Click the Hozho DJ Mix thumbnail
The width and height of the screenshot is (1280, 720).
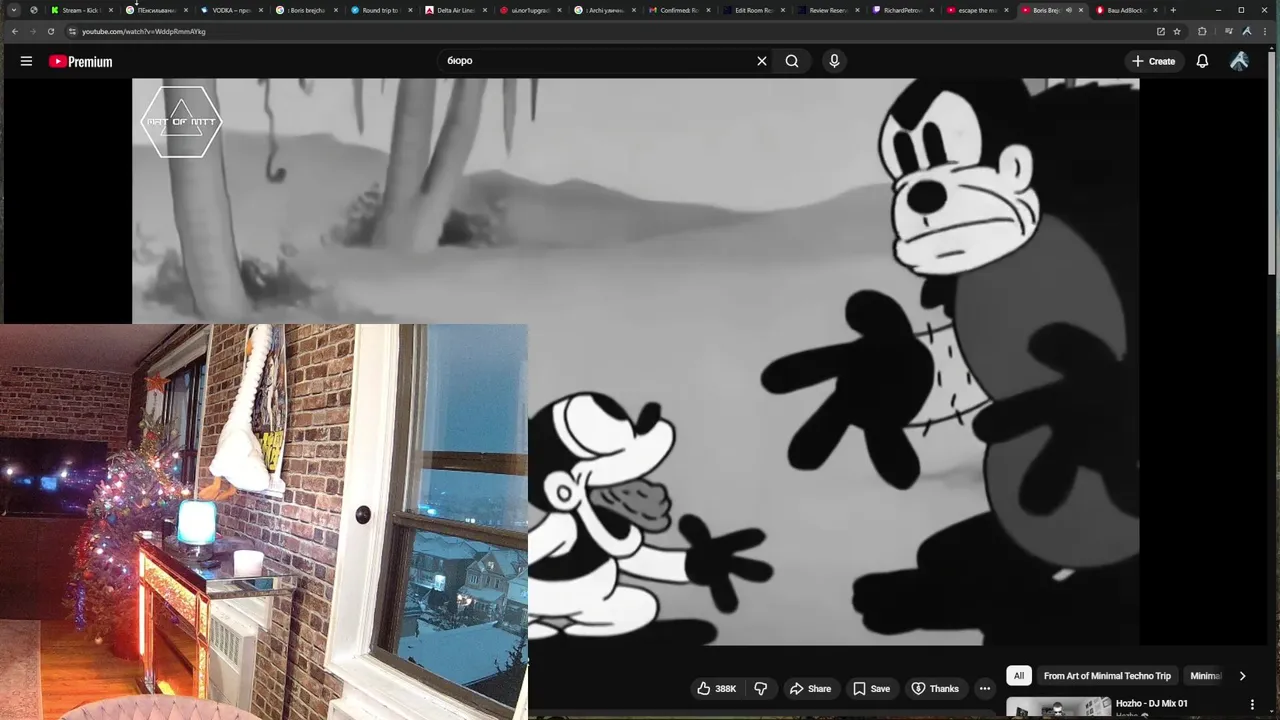point(1058,708)
